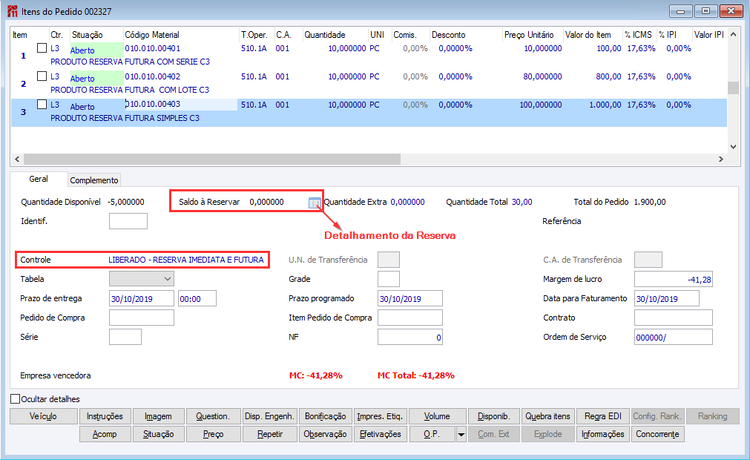Click the scroll-up arrow of the items list

(x=733, y=35)
